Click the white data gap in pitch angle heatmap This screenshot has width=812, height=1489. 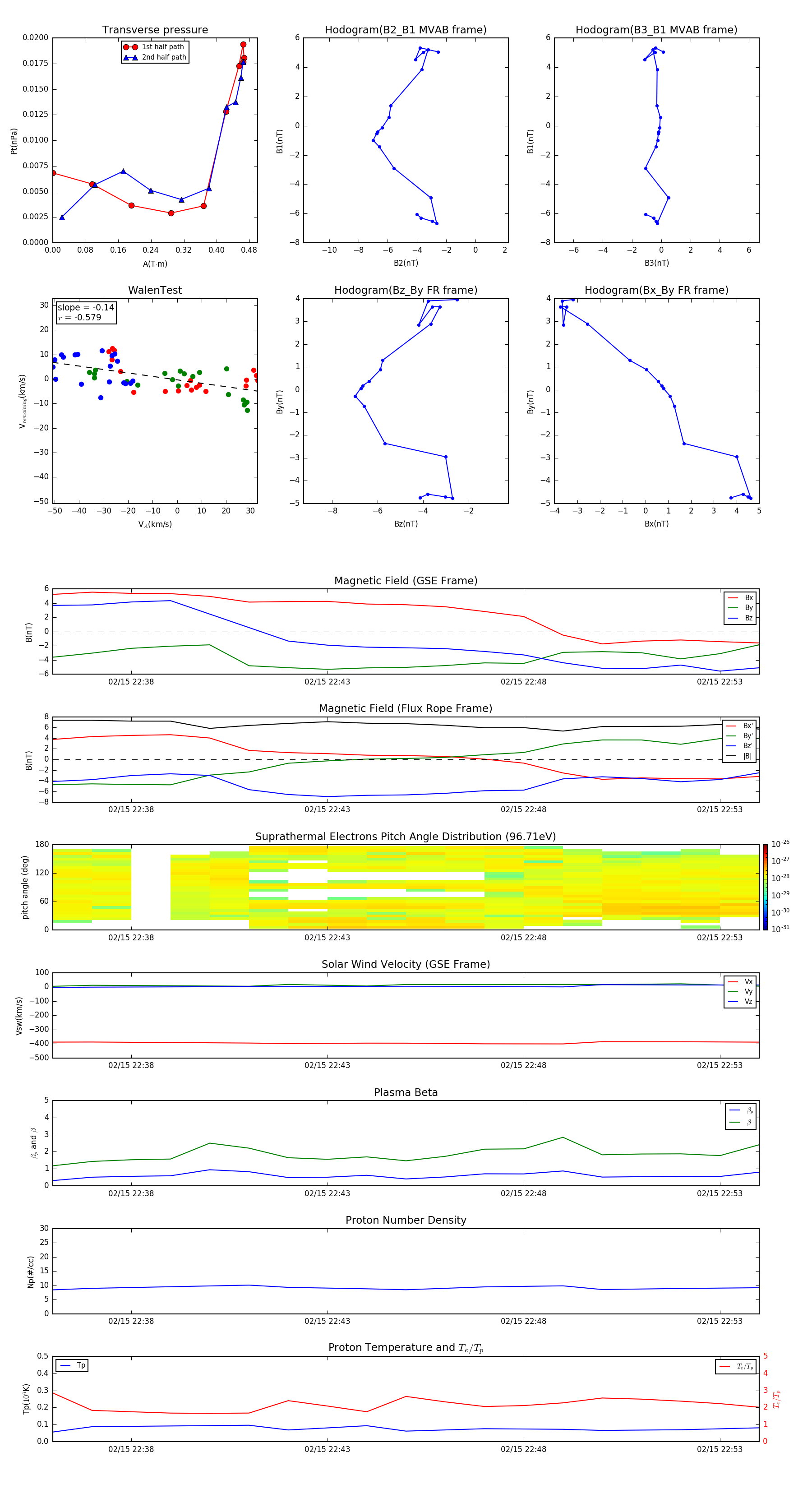point(151,887)
